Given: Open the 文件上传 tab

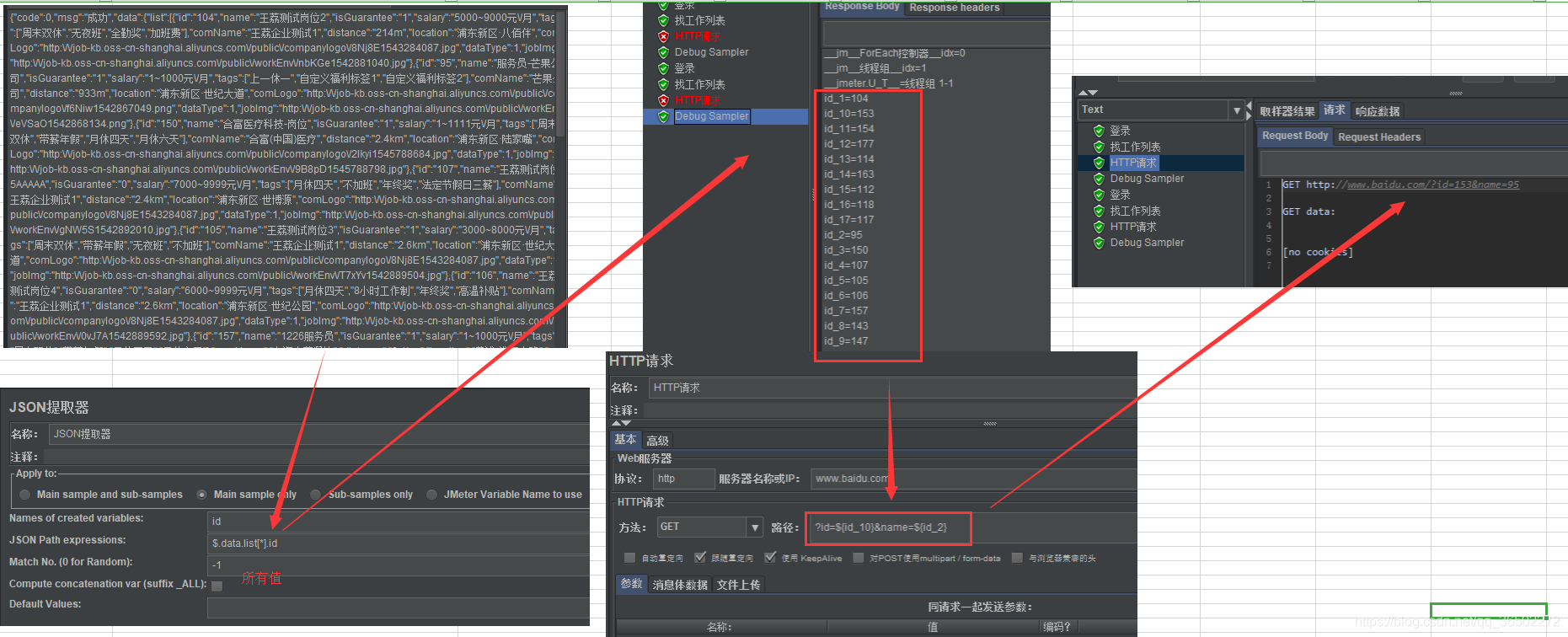Looking at the screenshot, I should tap(738, 585).
